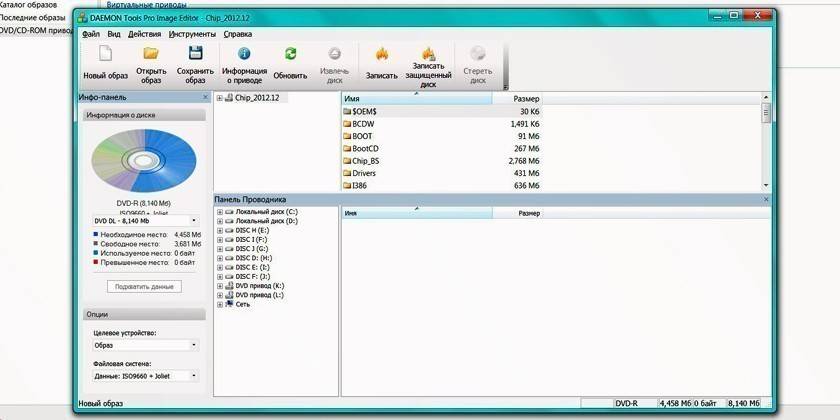This screenshot has width=840, height=420.
Task: Expand Локальный диск (C:) in explorer
Action: [x=219, y=213]
